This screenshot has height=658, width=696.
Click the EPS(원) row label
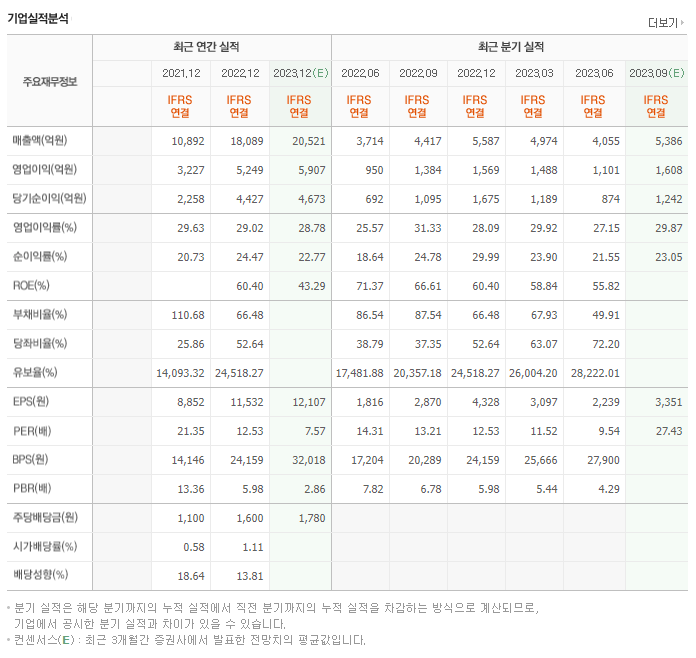click(x=31, y=402)
